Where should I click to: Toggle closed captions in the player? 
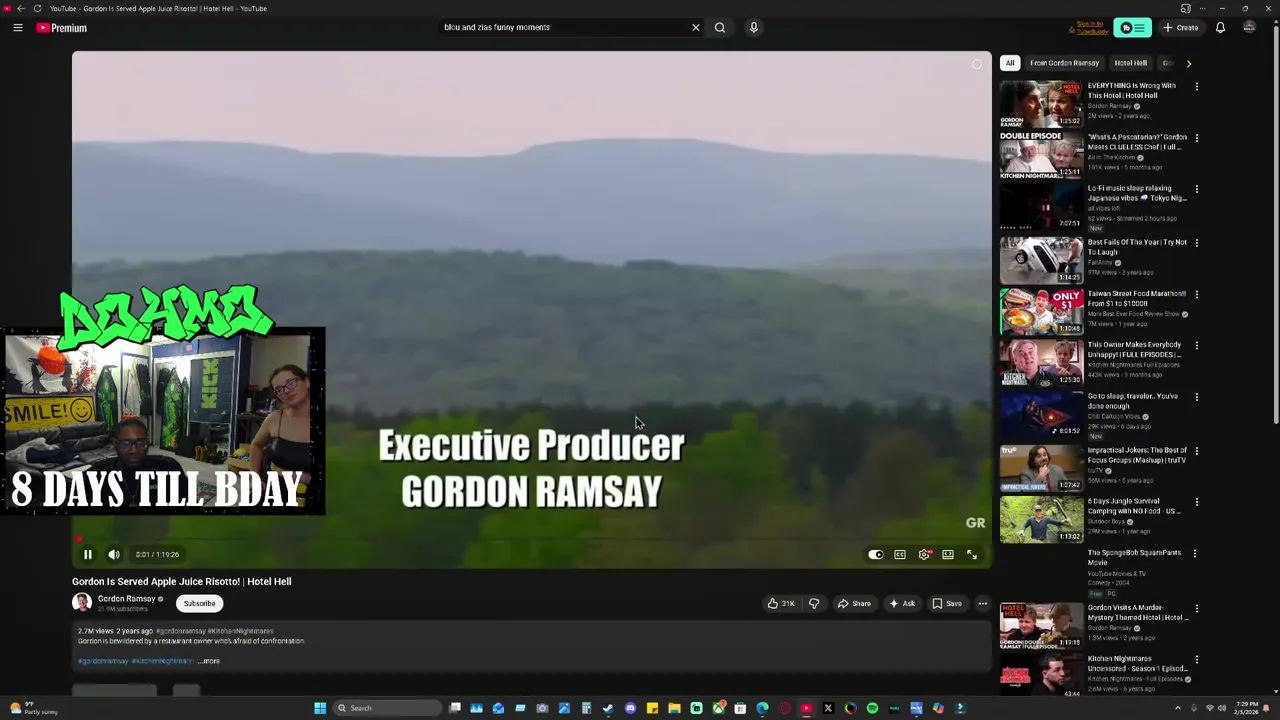pyautogui.click(x=900, y=554)
